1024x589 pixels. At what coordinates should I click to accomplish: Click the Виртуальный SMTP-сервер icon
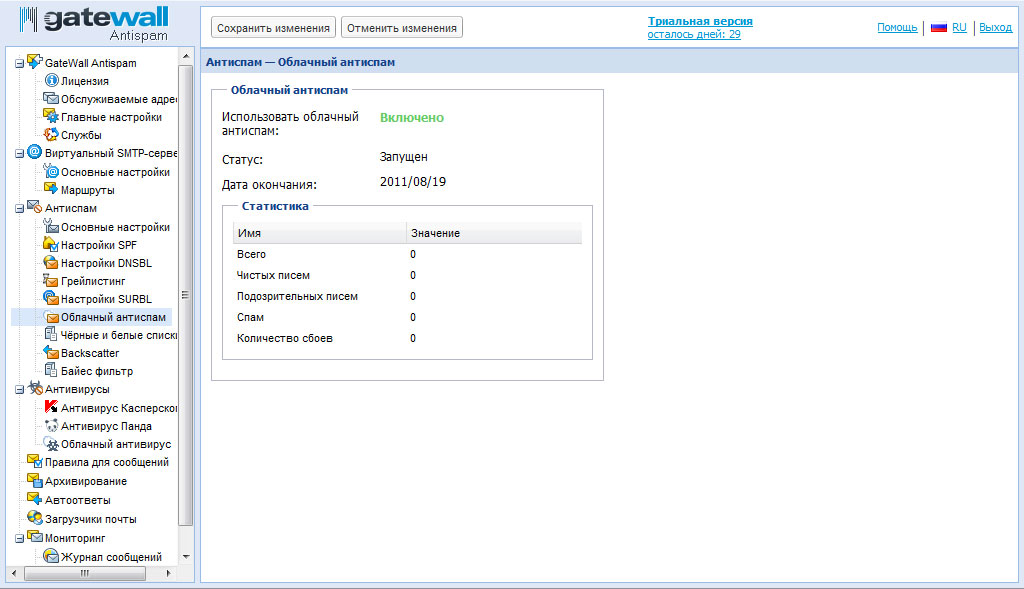coord(35,152)
